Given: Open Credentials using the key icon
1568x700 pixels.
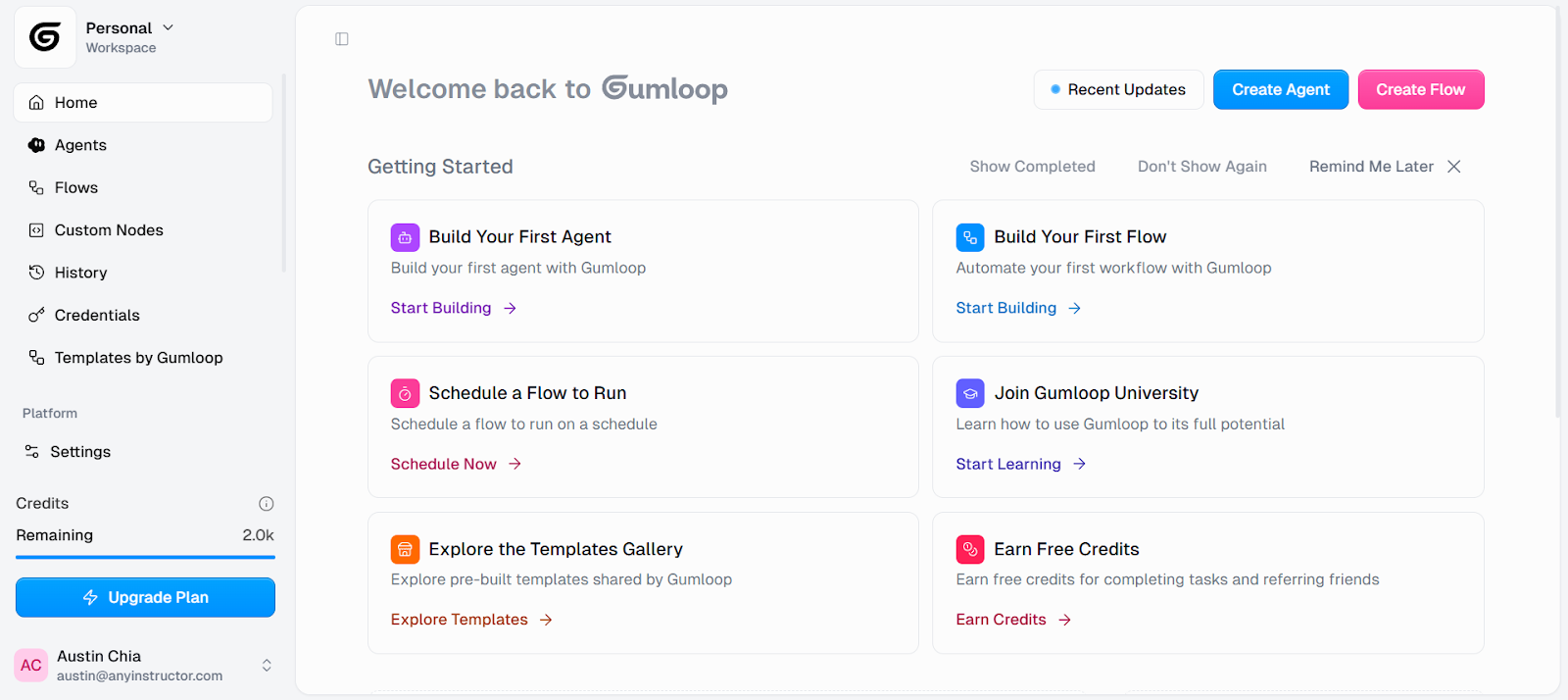Looking at the screenshot, I should (35, 315).
